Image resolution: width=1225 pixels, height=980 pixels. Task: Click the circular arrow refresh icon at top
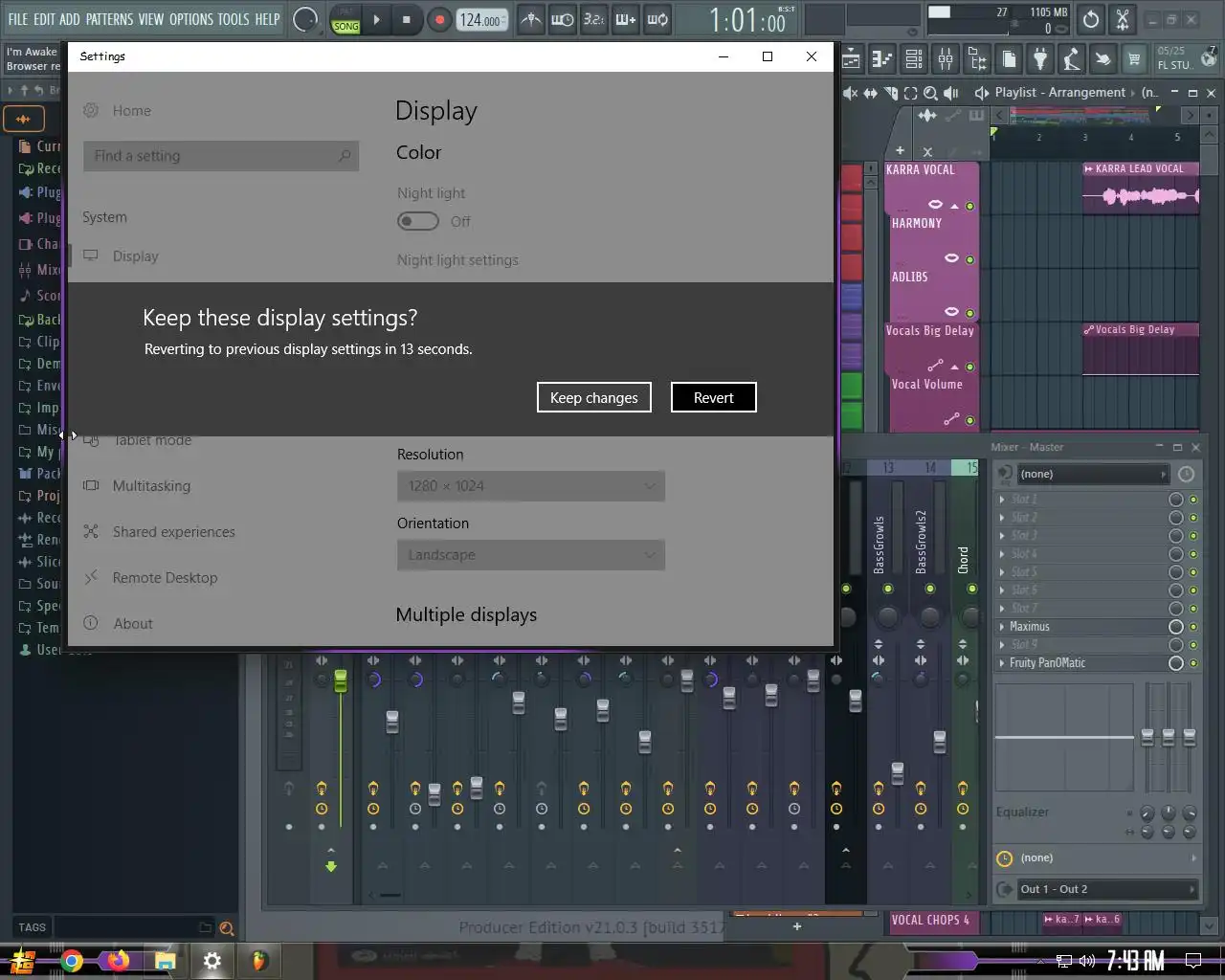coord(1091,19)
